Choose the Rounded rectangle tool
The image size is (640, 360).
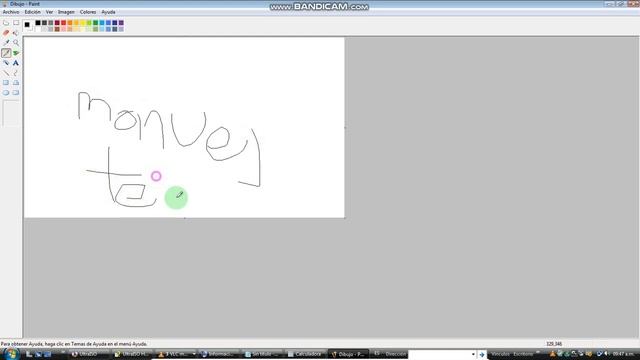point(16,93)
